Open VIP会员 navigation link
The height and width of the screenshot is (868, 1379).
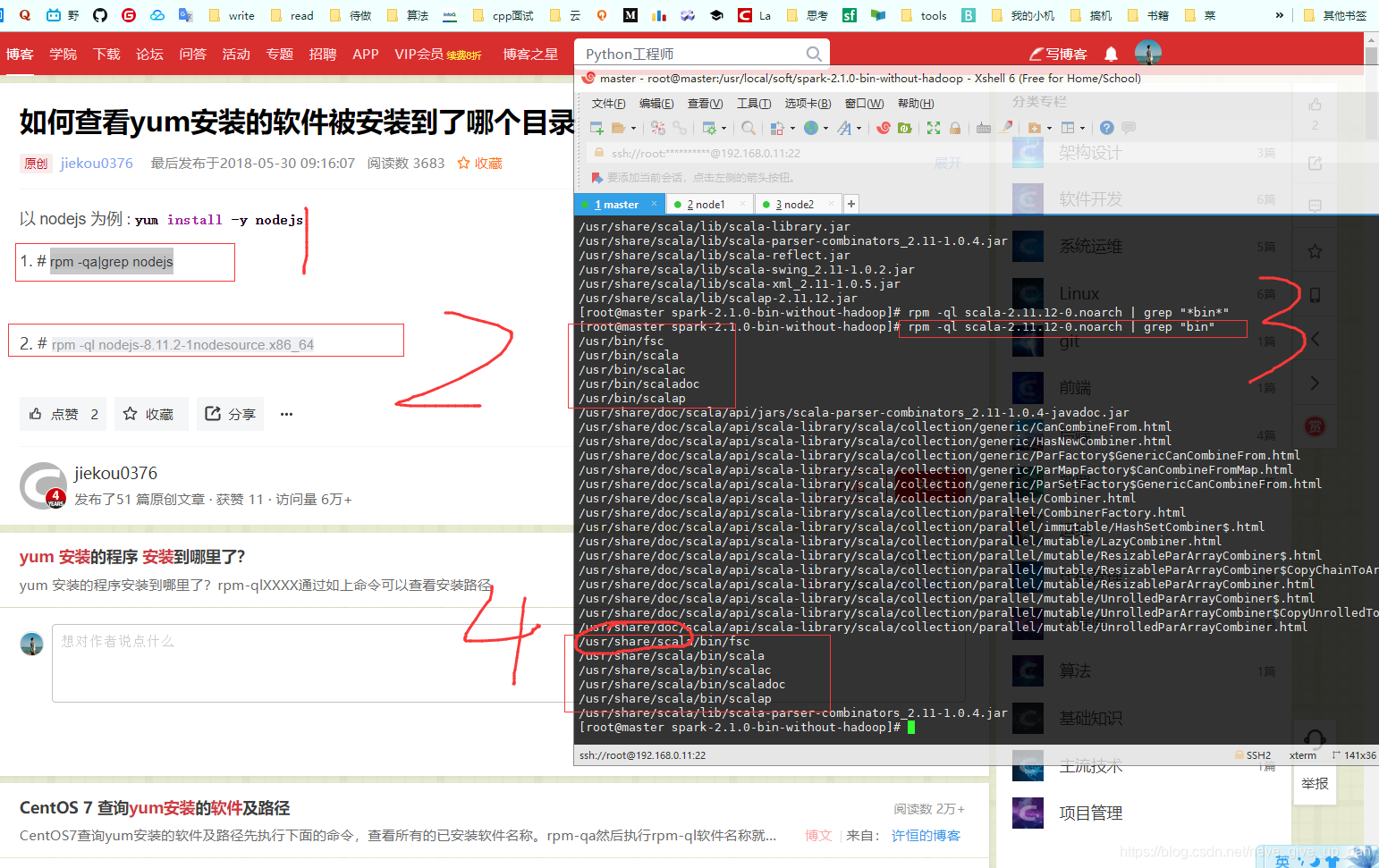(437, 55)
